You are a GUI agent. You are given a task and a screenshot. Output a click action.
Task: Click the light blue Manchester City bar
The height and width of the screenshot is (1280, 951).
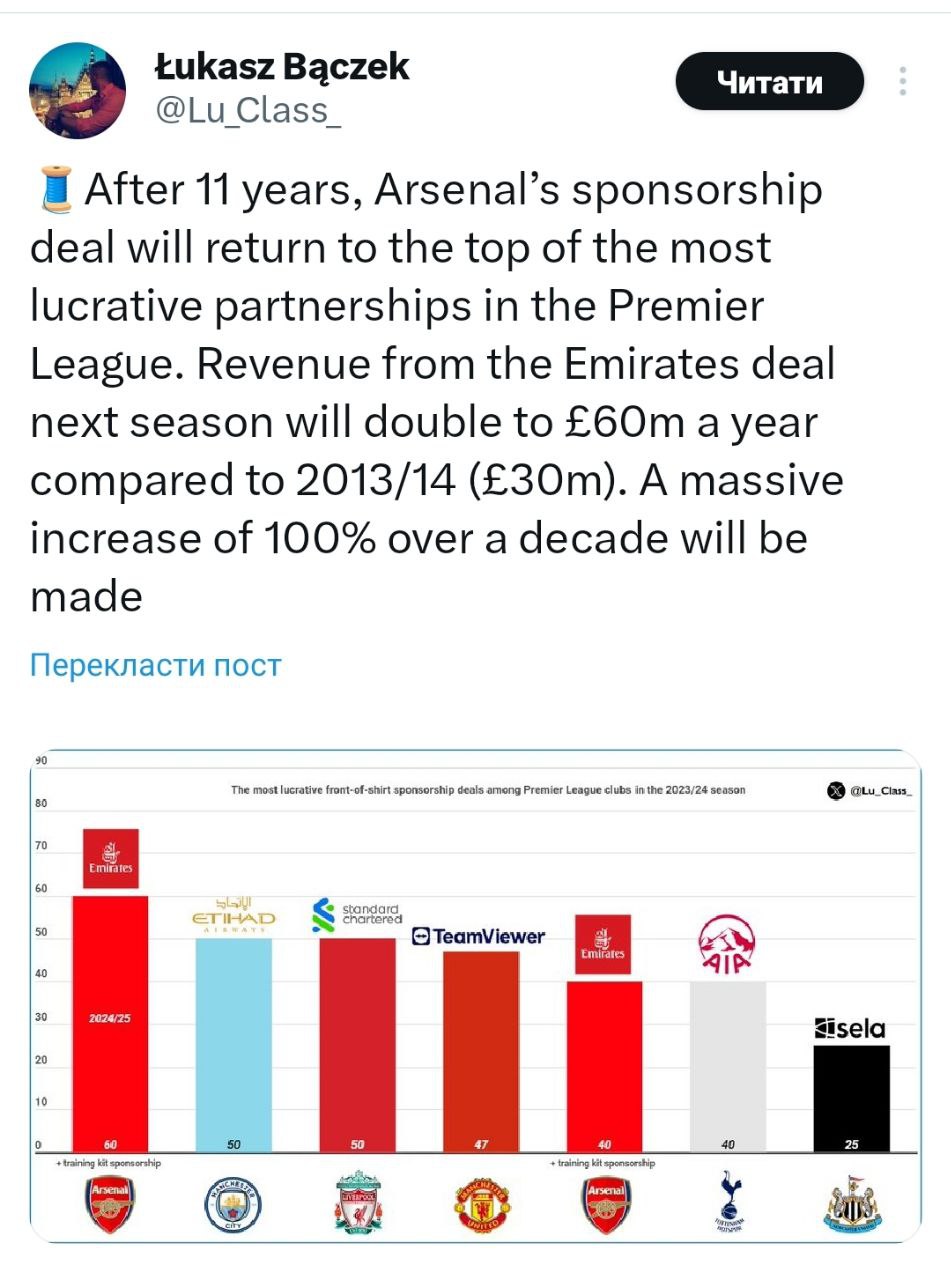pos(233,1040)
